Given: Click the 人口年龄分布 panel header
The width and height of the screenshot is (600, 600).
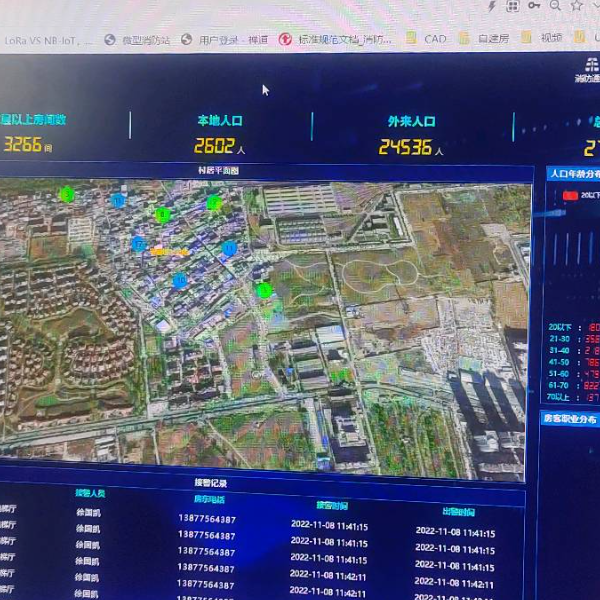Looking at the screenshot, I should (x=574, y=174).
